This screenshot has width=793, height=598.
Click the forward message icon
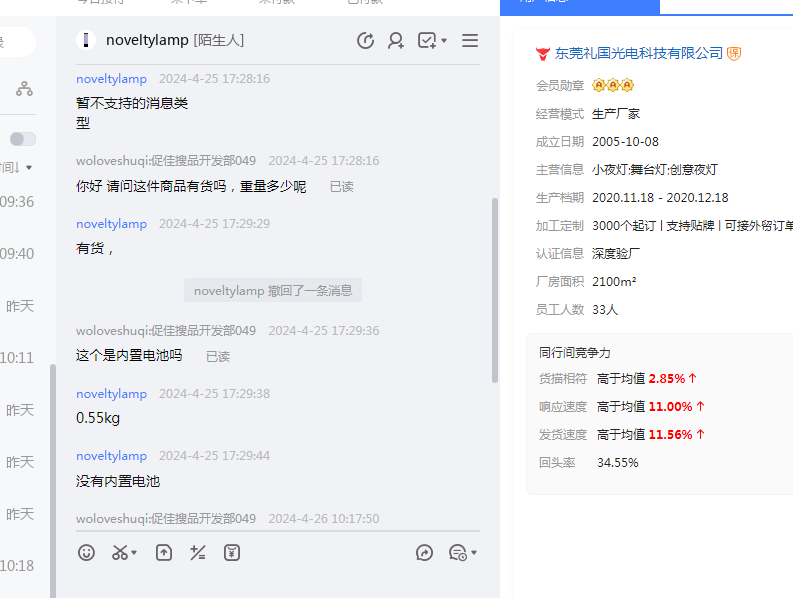[424, 552]
